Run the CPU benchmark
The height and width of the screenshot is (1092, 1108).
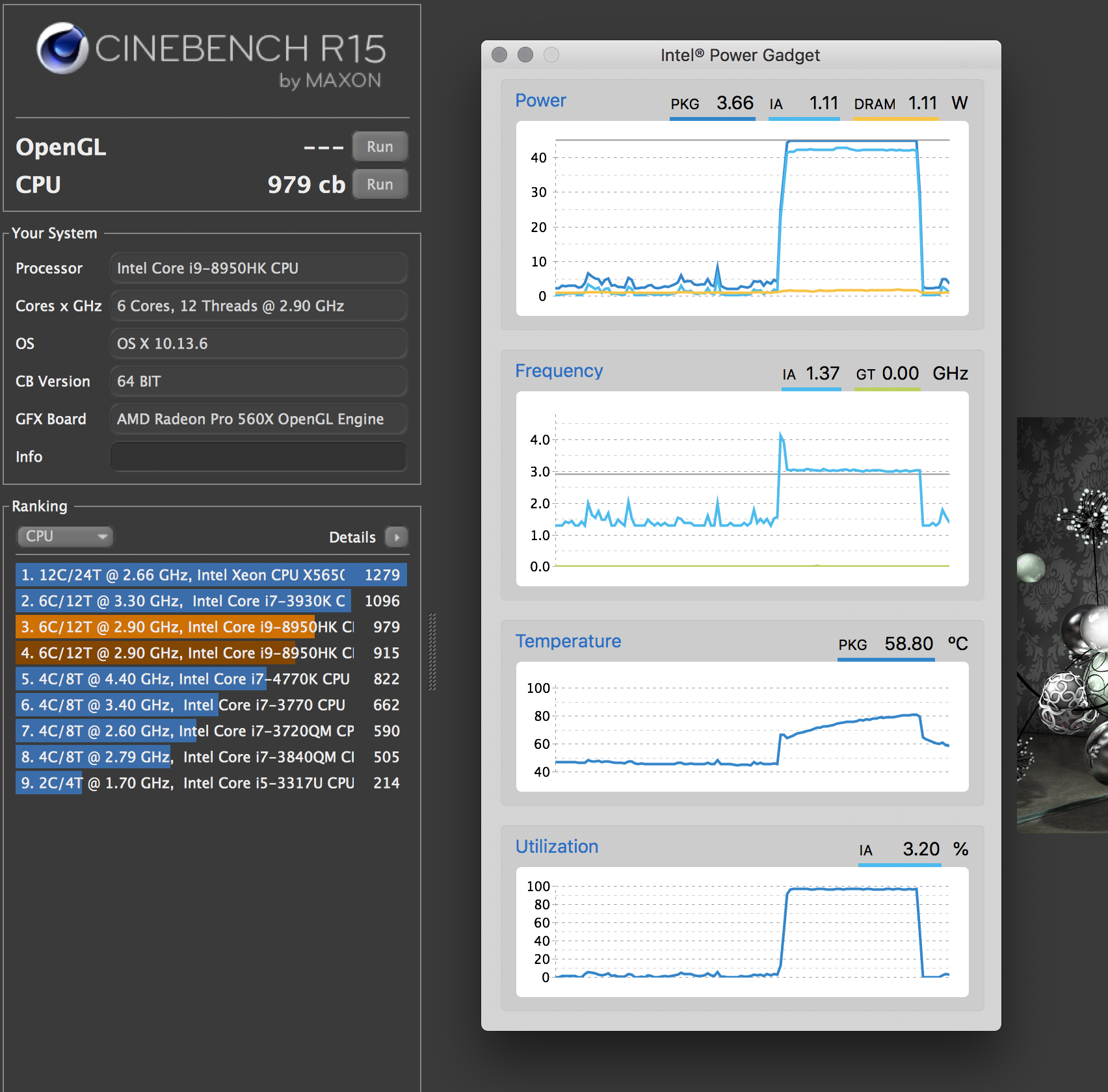(380, 184)
